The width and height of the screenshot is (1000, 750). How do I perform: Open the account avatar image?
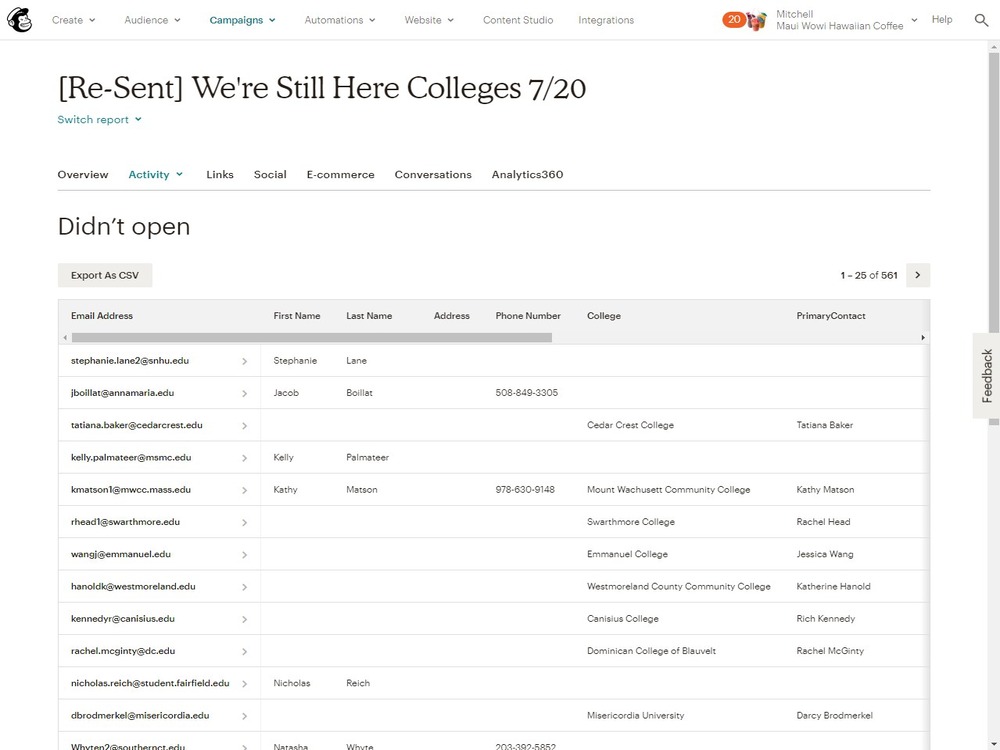[756, 21]
